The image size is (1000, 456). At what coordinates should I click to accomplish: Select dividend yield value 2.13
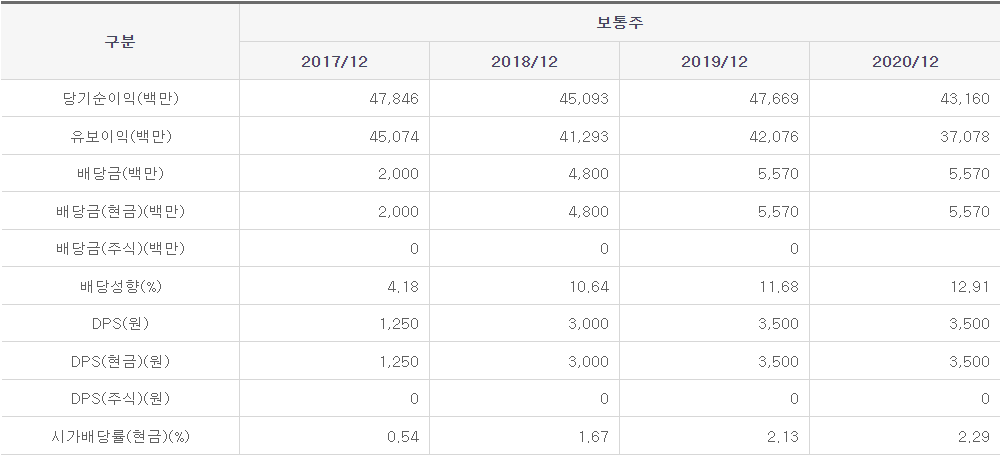[783, 437]
